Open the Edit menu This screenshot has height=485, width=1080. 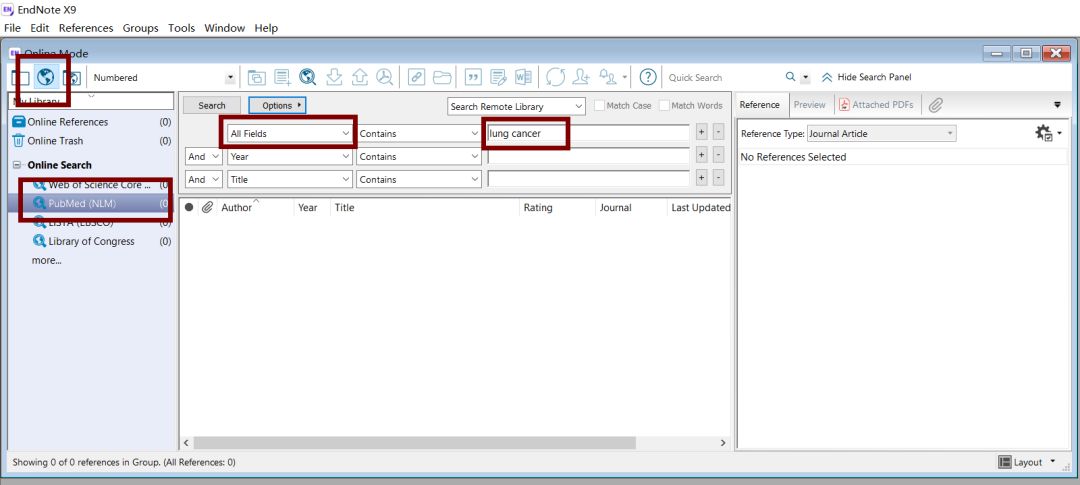pyautogui.click(x=39, y=28)
